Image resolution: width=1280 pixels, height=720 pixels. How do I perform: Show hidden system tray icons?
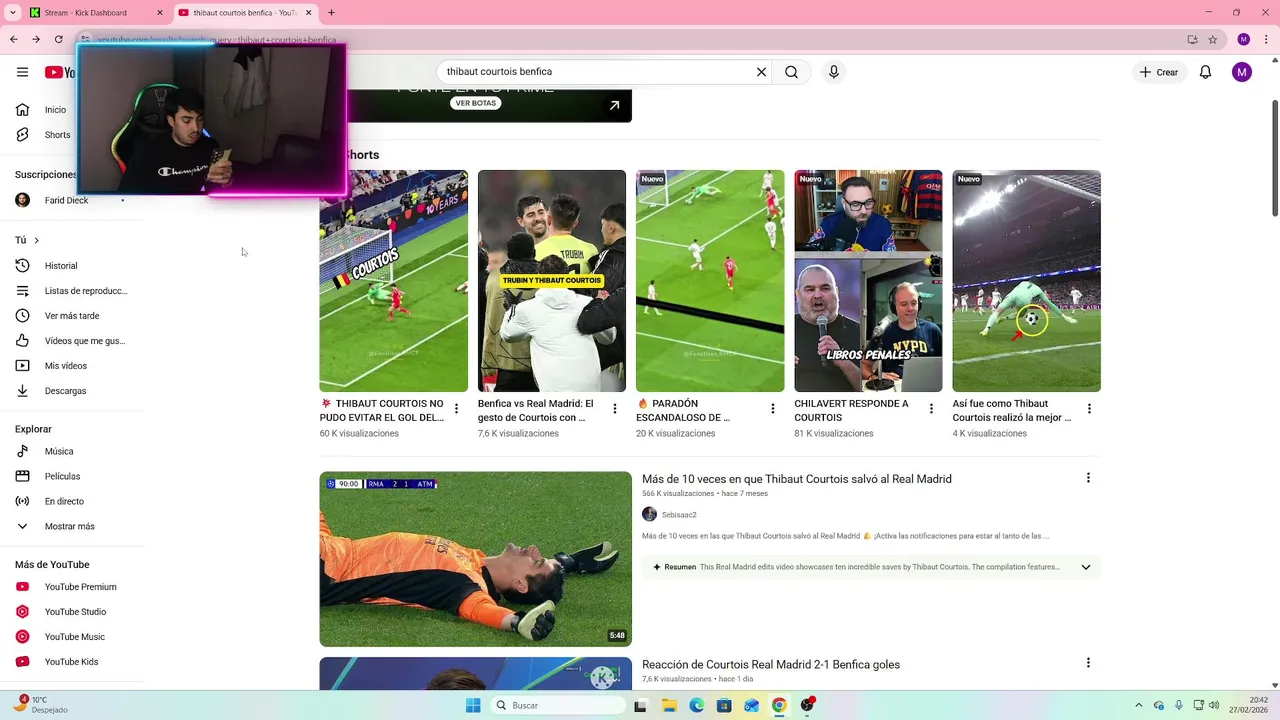point(1138,705)
